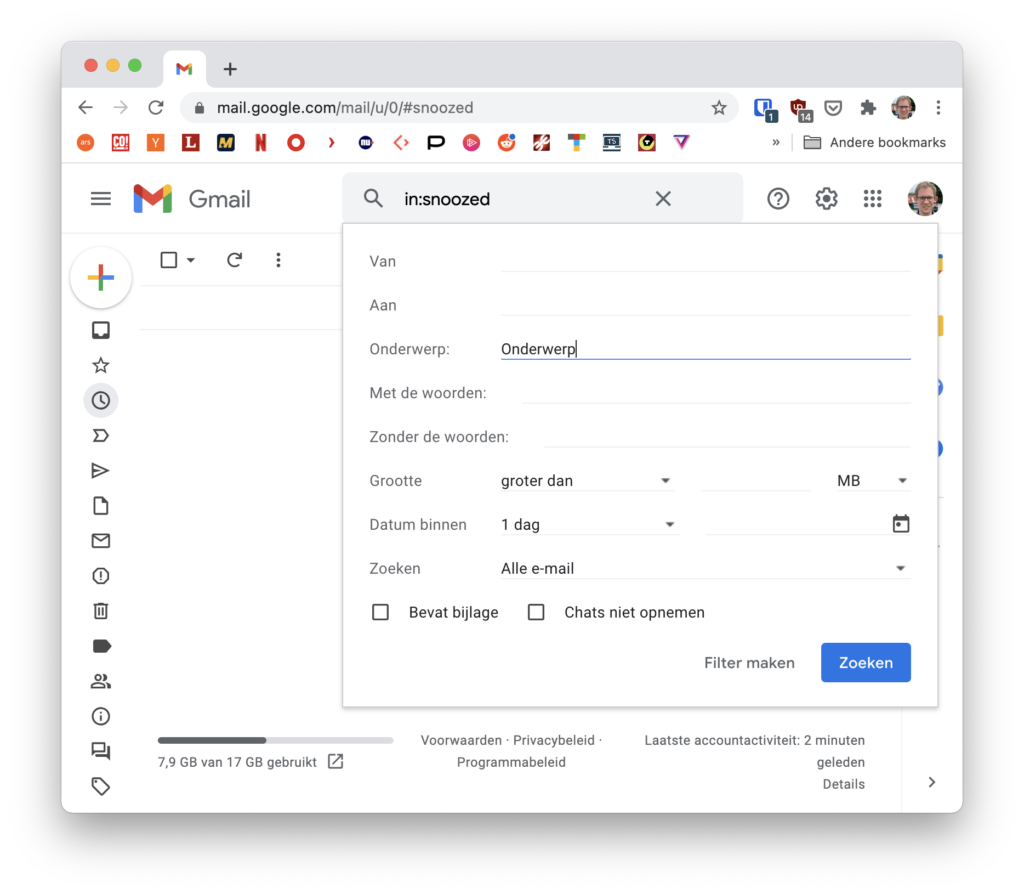Click into the Onderwerp field
This screenshot has height=894, width=1024.
click(705, 349)
